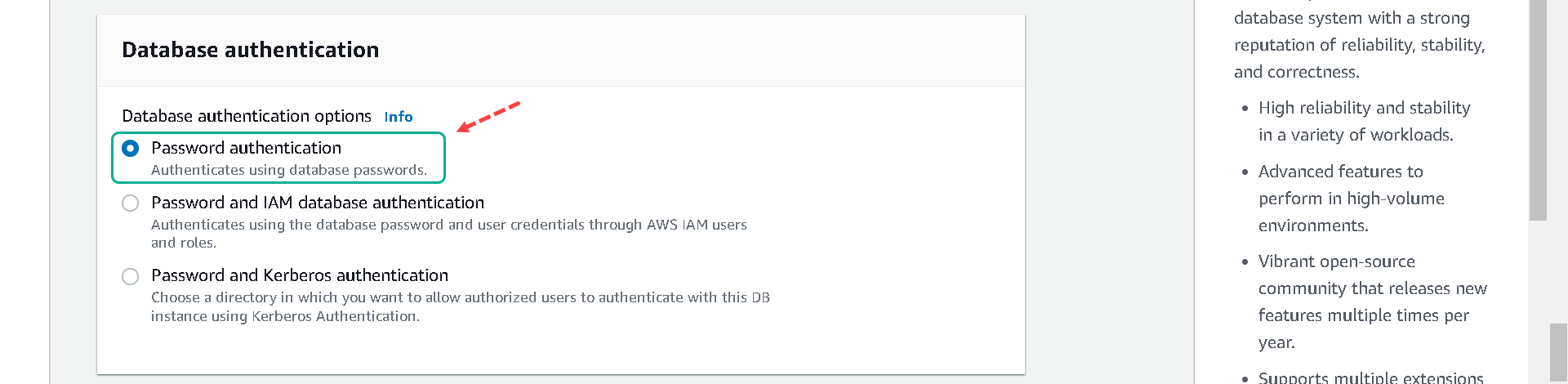Click 'Password and Kerberos authentication' label text
This screenshot has width=1568, height=384.
(300, 275)
